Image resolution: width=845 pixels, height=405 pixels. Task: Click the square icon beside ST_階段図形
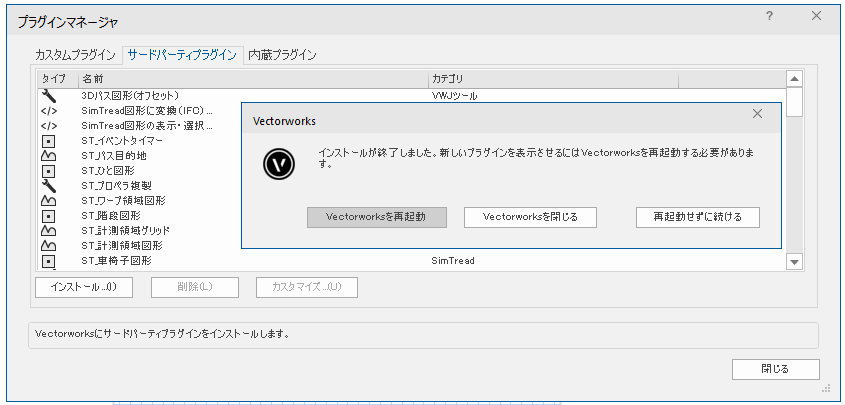coord(49,216)
